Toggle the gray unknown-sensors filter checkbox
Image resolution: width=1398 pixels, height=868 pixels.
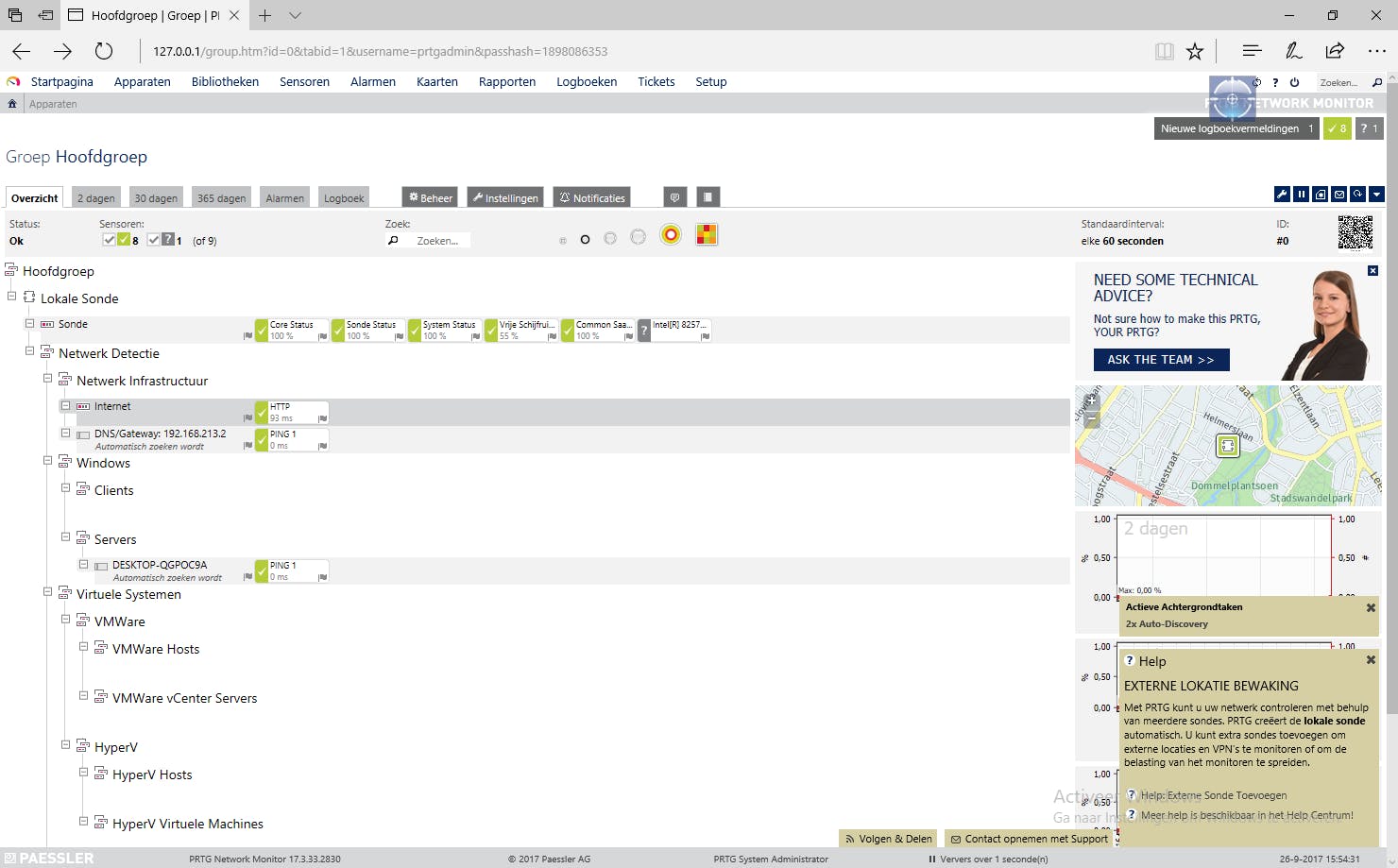[x=154, y=240]
